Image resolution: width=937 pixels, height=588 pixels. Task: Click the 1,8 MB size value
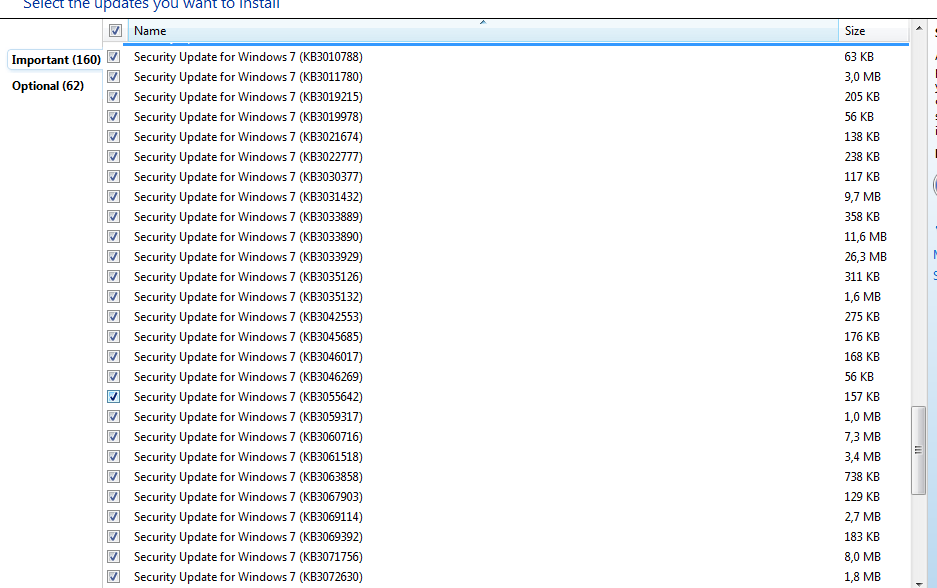tap(862, 577)
